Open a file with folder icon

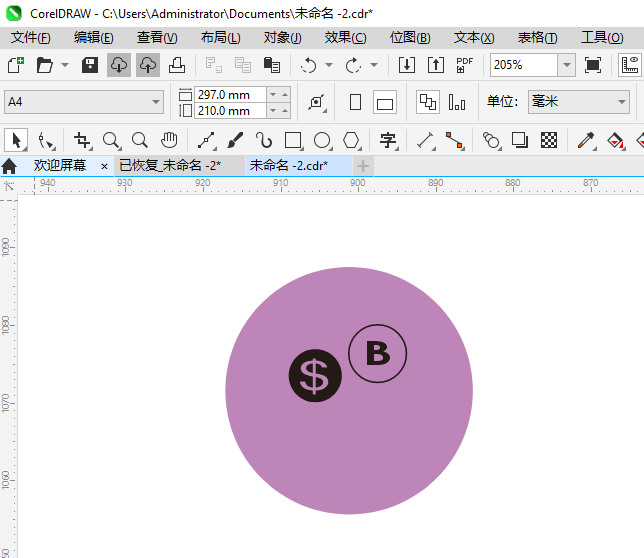pos(45,65)
